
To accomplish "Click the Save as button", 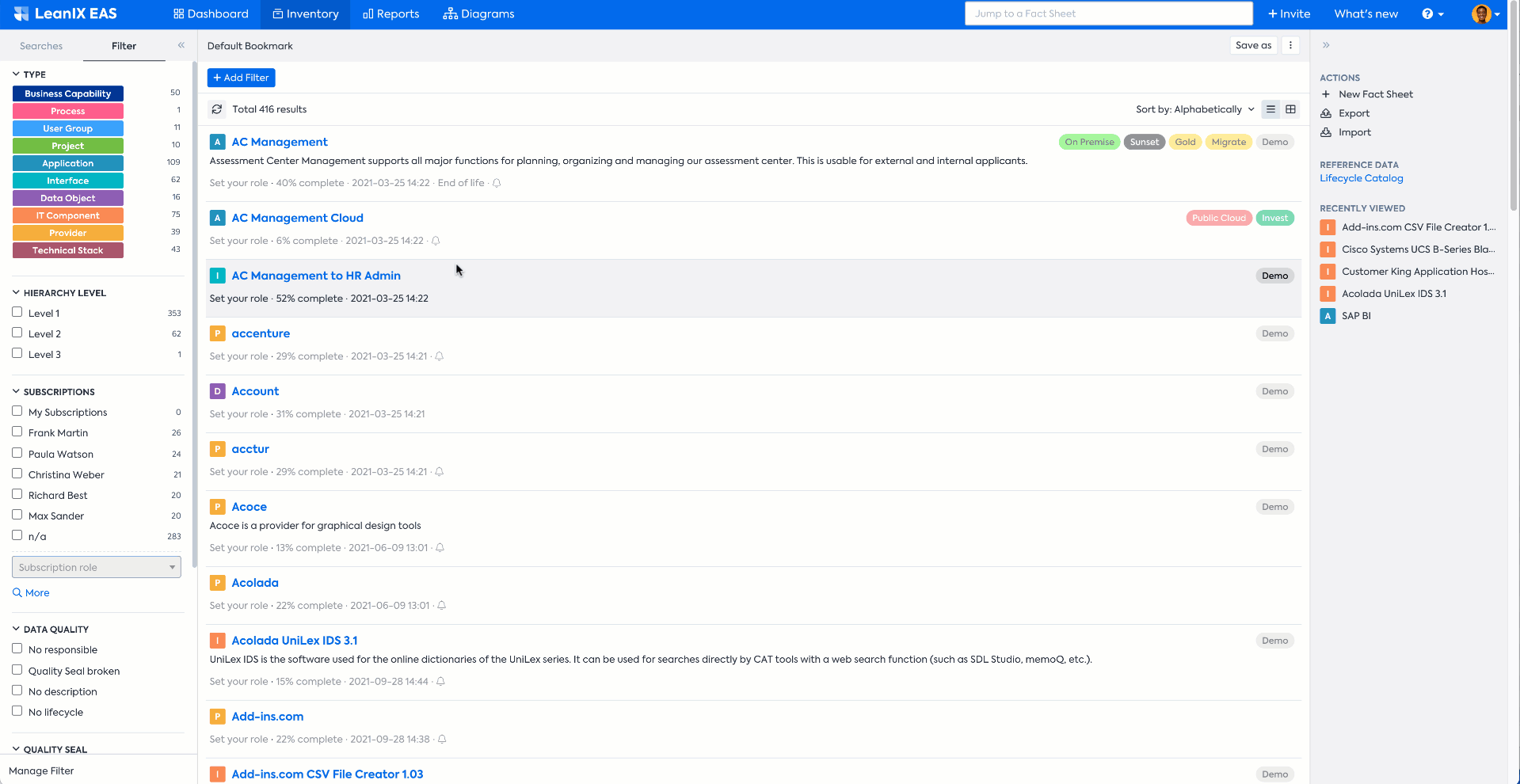I will click(x=1253, y=45).
